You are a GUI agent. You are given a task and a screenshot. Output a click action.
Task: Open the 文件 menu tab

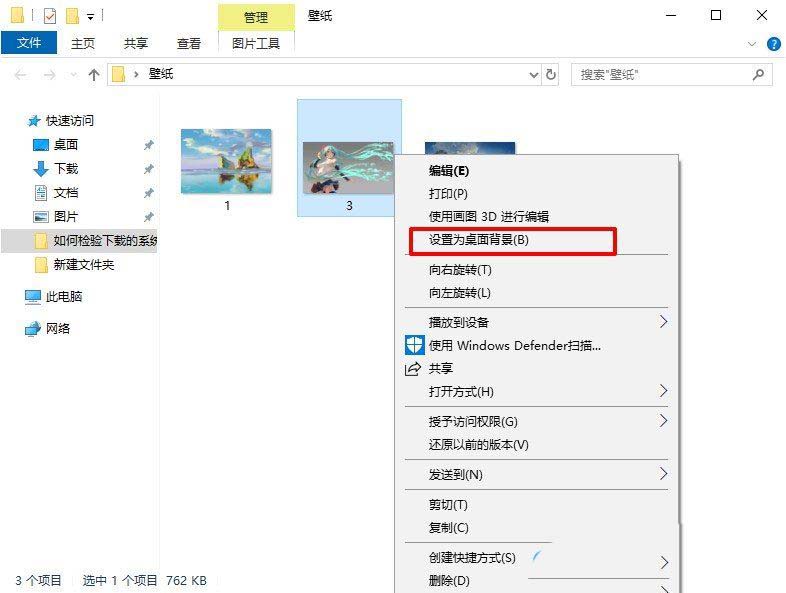point(30,44)
